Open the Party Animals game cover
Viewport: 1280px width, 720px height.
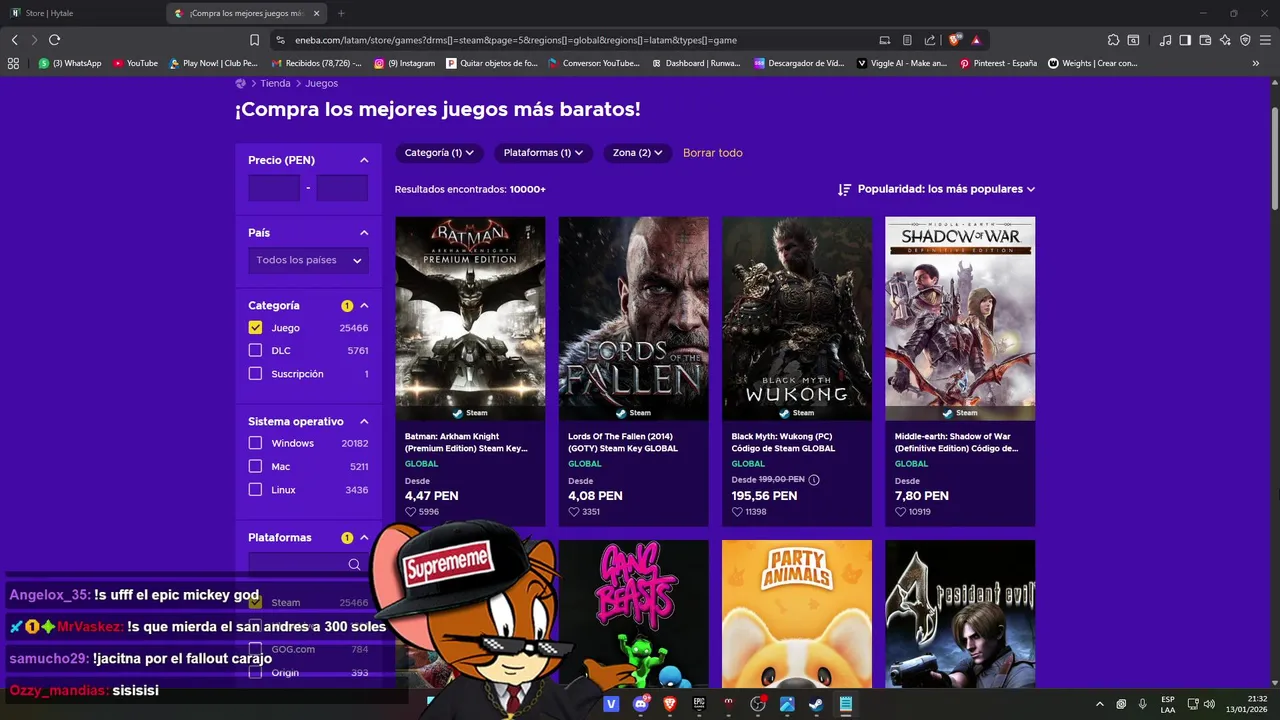tap(797, 614)
